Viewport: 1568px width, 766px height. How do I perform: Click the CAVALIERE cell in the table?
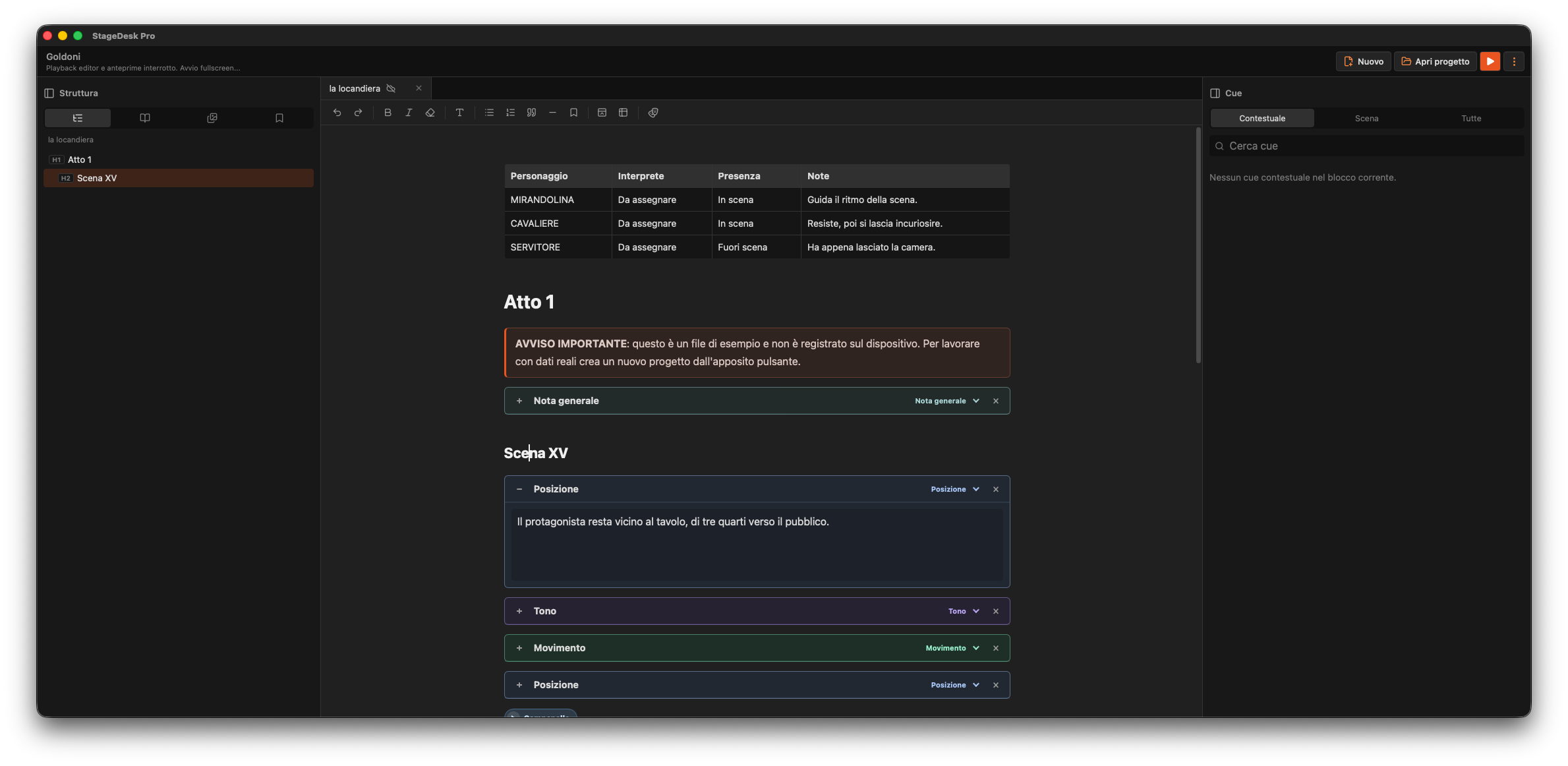(558, 223)
